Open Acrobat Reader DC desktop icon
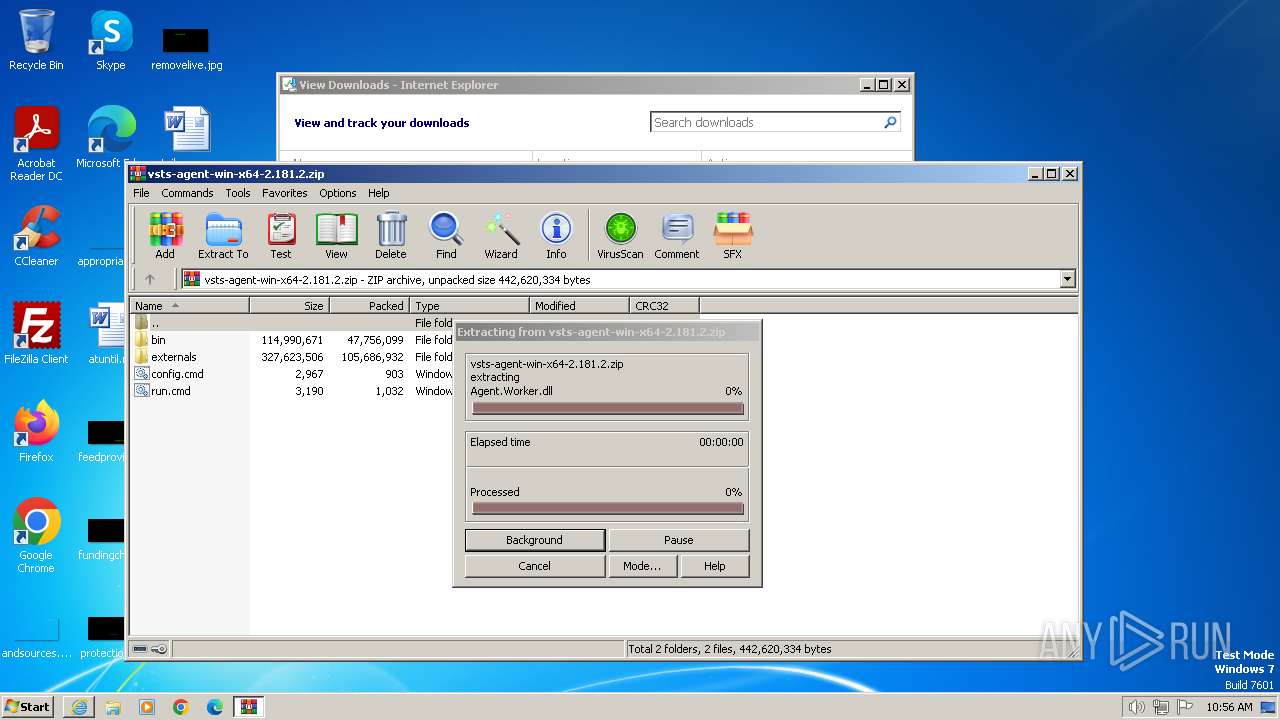The image size is (1280, 720). (x=36, y=145)
